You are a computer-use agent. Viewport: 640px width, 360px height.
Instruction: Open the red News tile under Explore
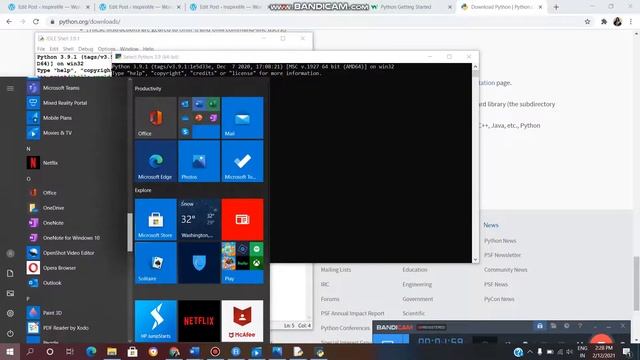click(242, 220)
